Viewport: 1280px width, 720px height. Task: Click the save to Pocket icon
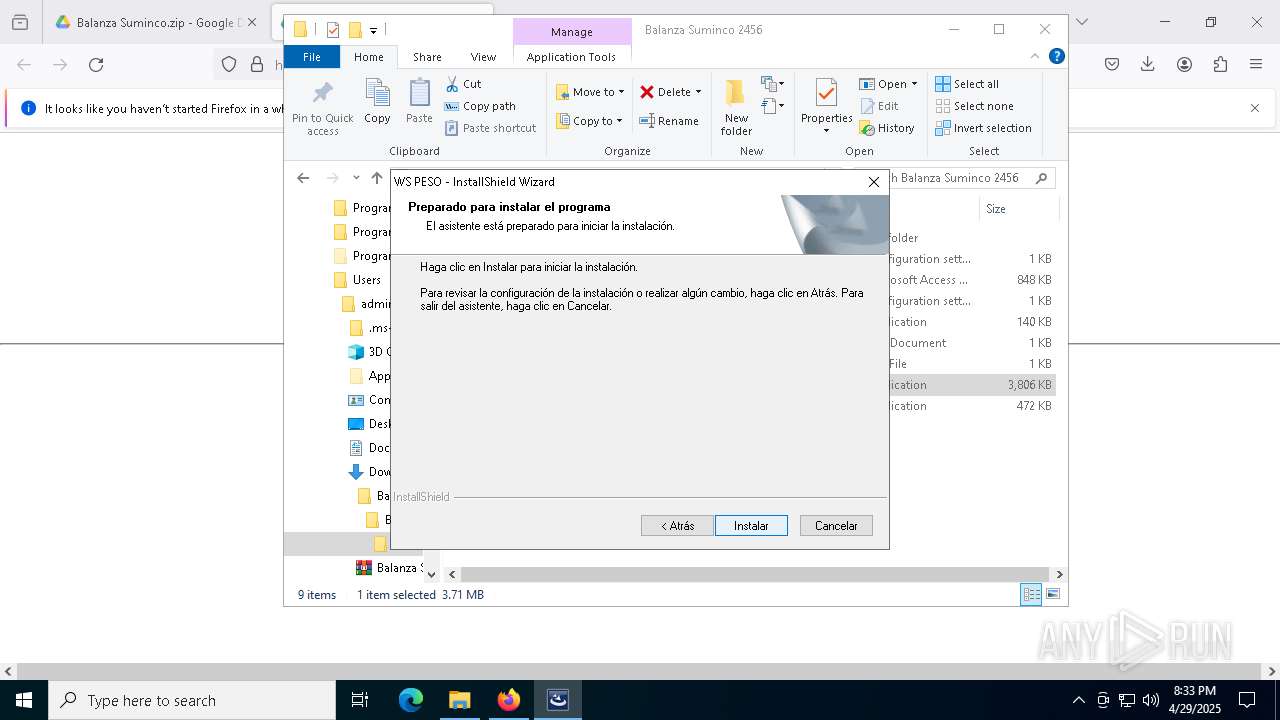(1112, 65)
